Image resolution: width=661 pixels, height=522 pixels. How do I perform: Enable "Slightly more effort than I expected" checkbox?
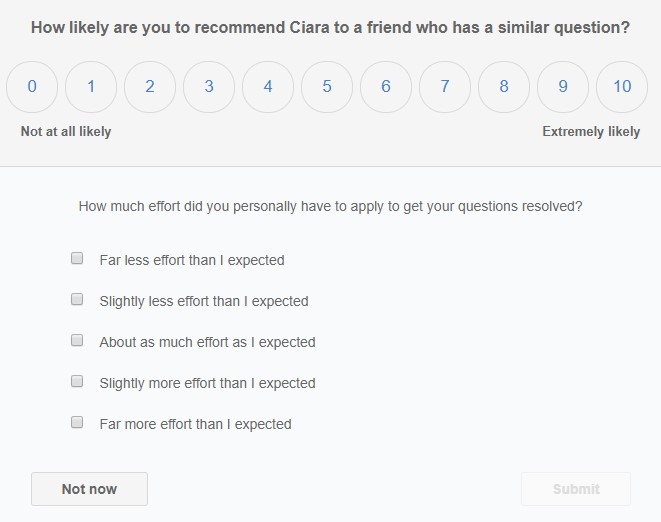click(x=77, y=382)
